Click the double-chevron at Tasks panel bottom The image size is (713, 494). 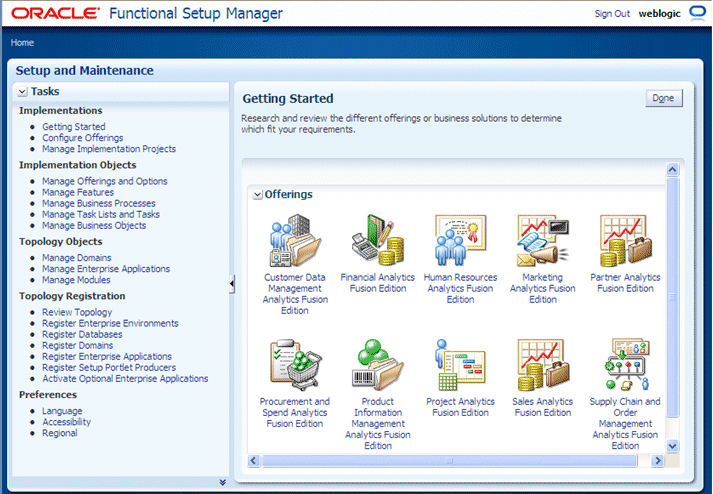pos(222,482)
